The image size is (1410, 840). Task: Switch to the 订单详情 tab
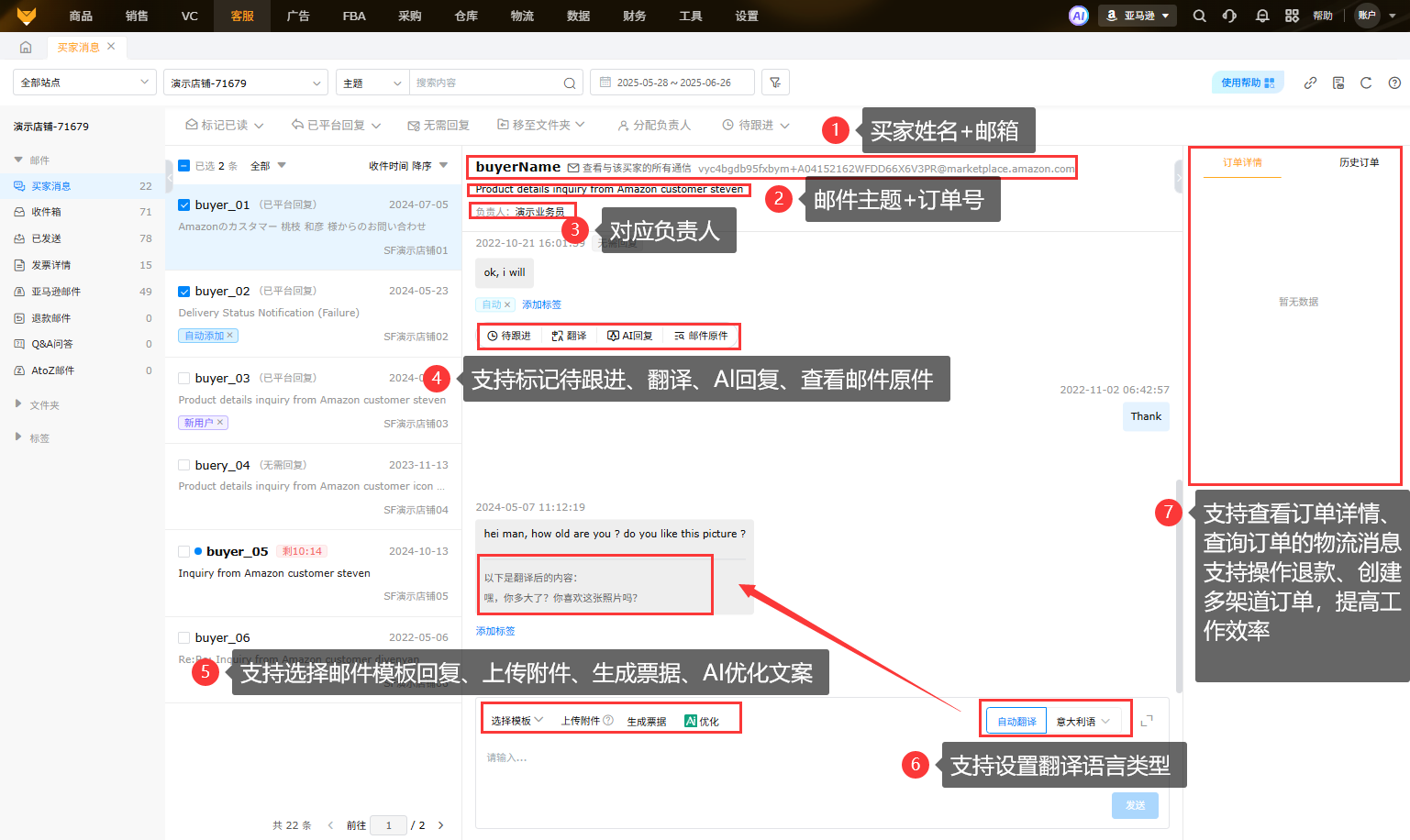[x=1242, y=162]
